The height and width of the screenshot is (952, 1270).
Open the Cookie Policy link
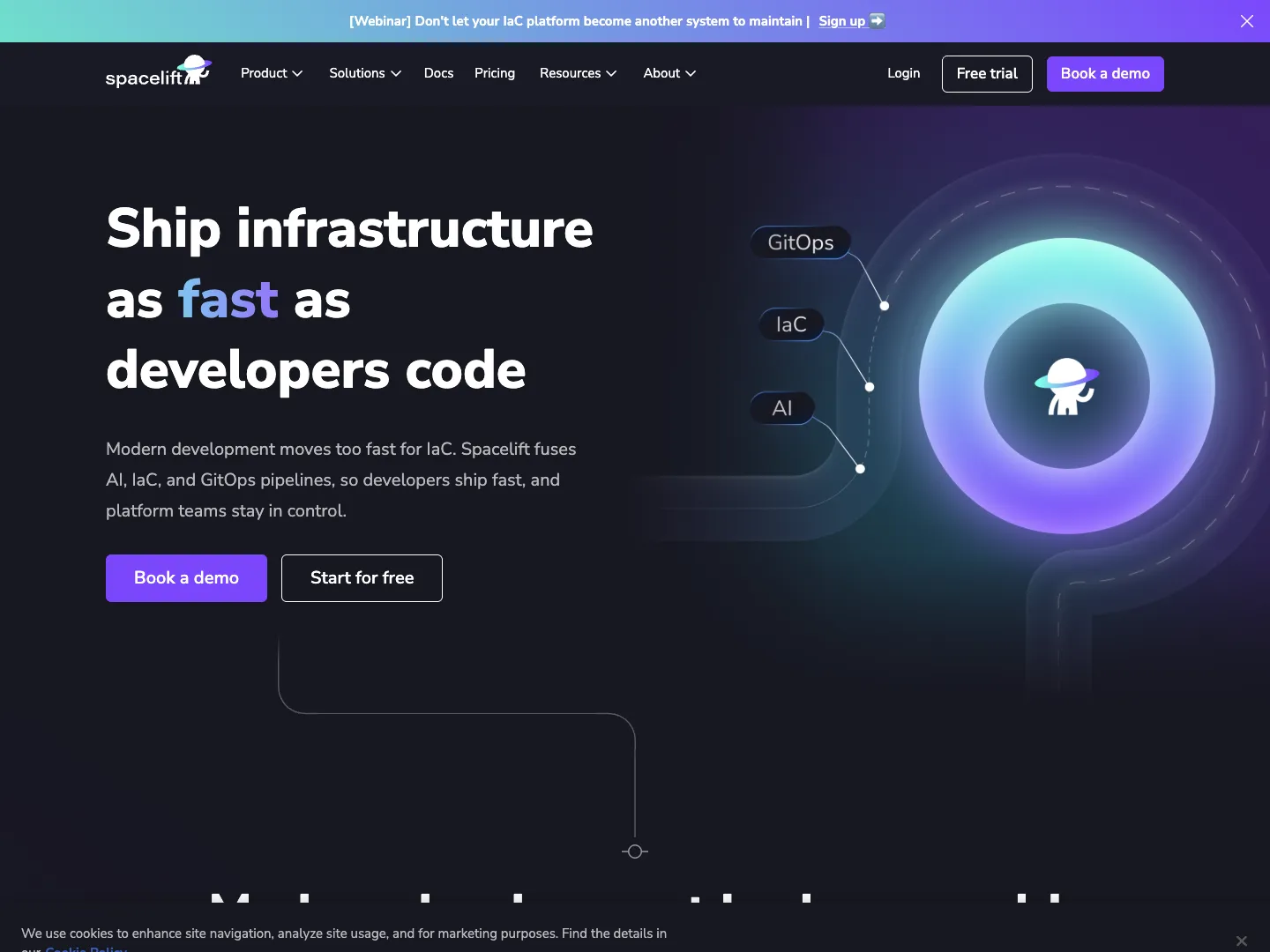pyautogui.click(x=86, y=948)
